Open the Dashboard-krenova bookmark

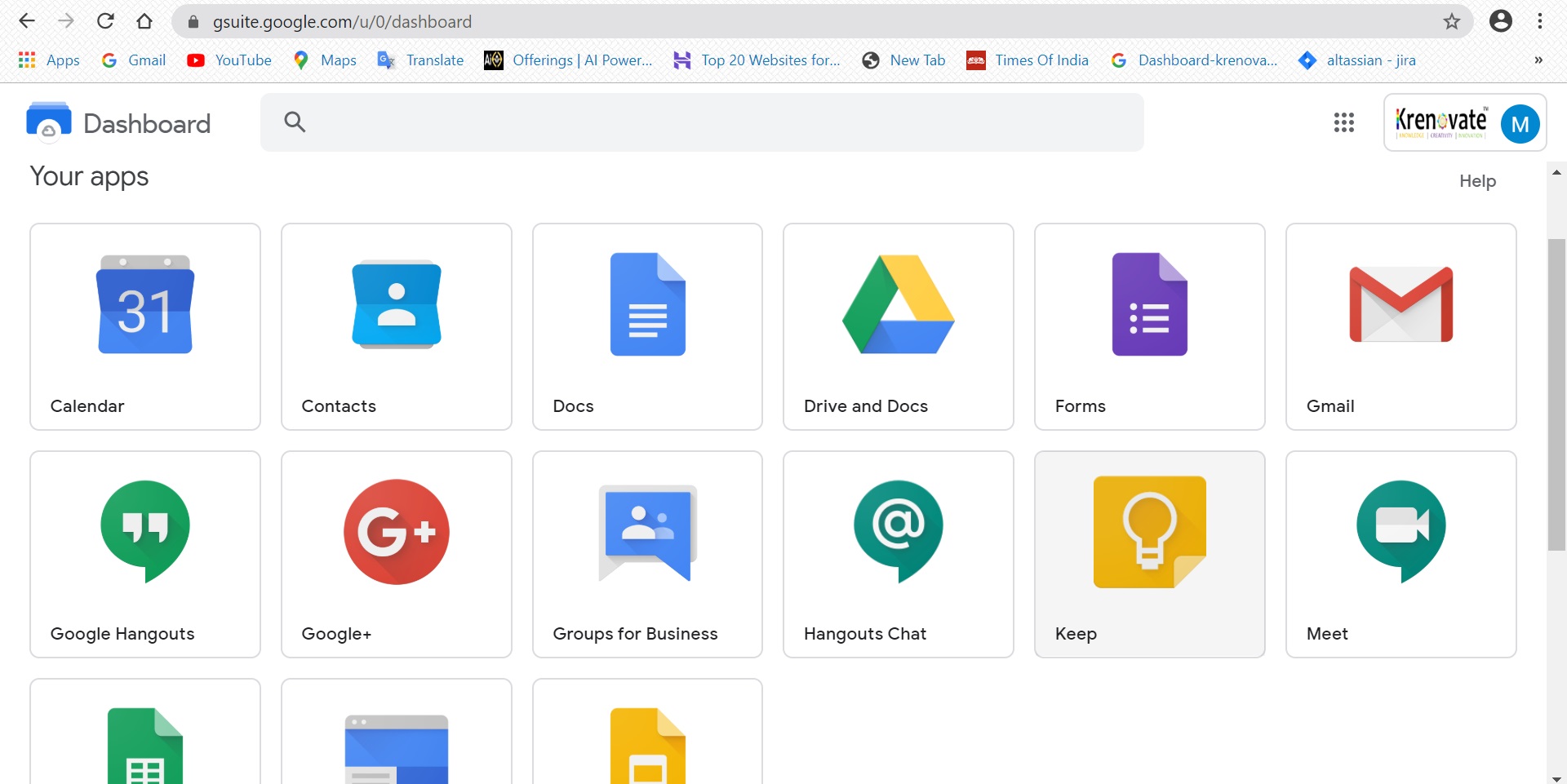point(1194,60)
